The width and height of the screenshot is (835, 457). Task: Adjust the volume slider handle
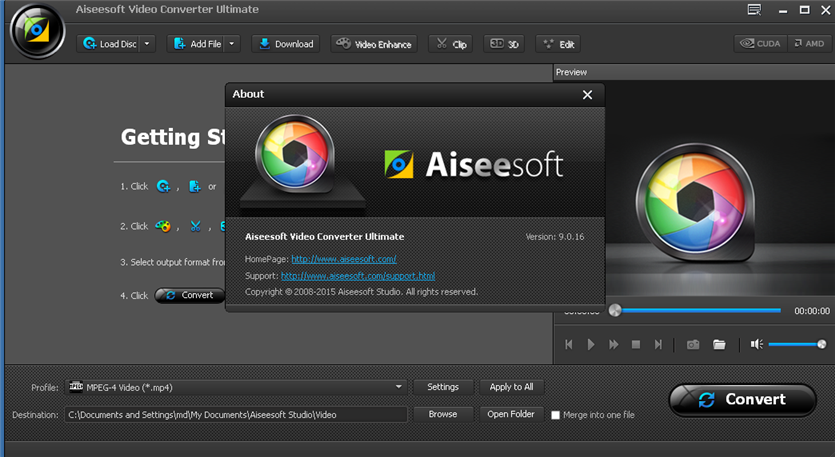click(821, 344)
